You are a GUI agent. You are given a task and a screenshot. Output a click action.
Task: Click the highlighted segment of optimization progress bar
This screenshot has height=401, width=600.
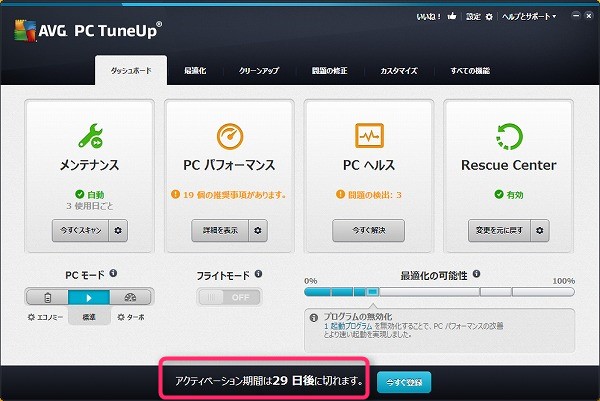coord(372,292)
